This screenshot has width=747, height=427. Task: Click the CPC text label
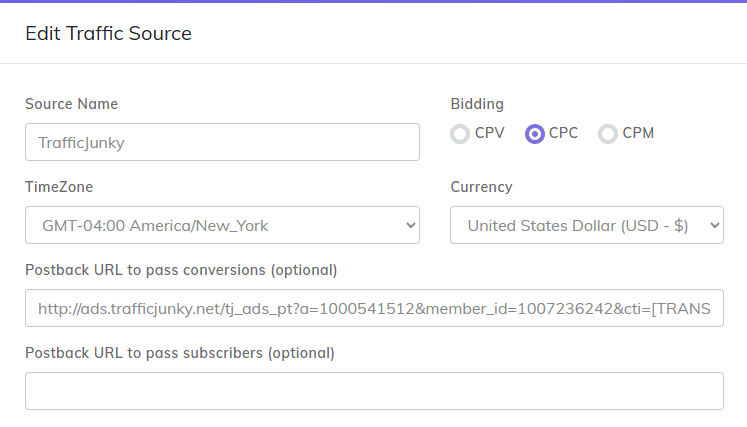pos(563,133)
